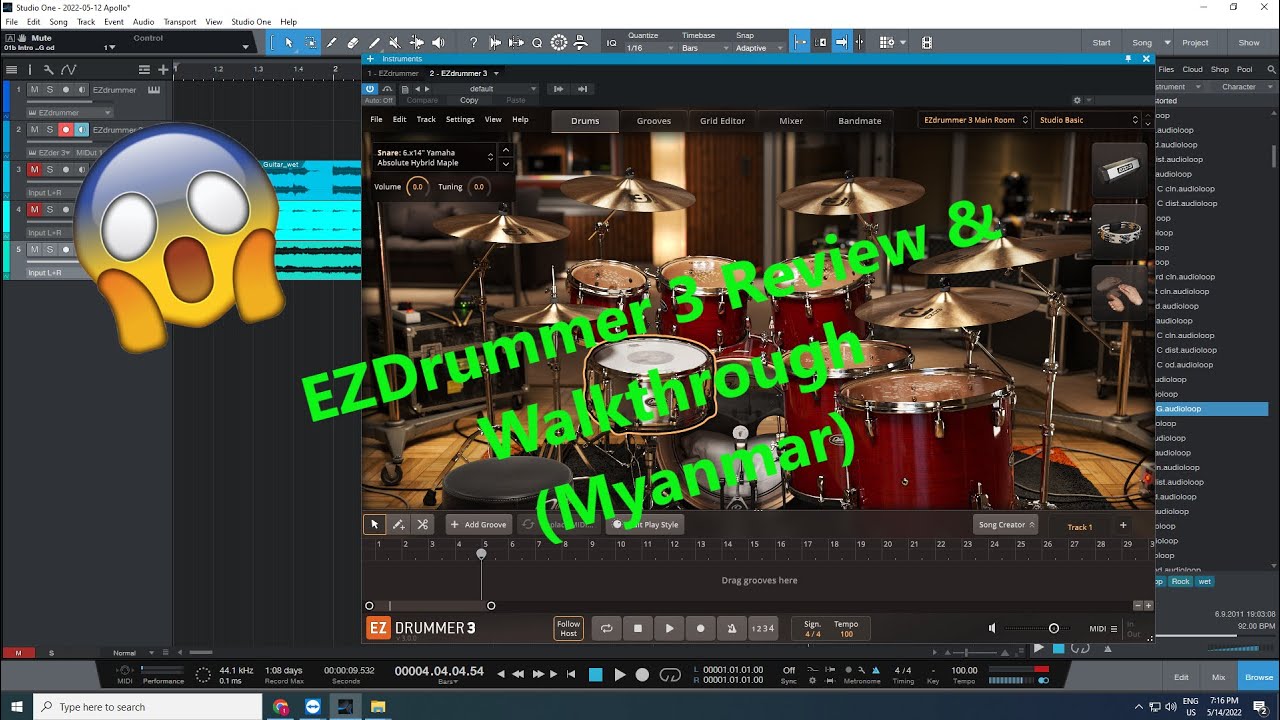Select the Listen speaker tool
This screenshot has height=720, width=1280.
tap(437, 42)
